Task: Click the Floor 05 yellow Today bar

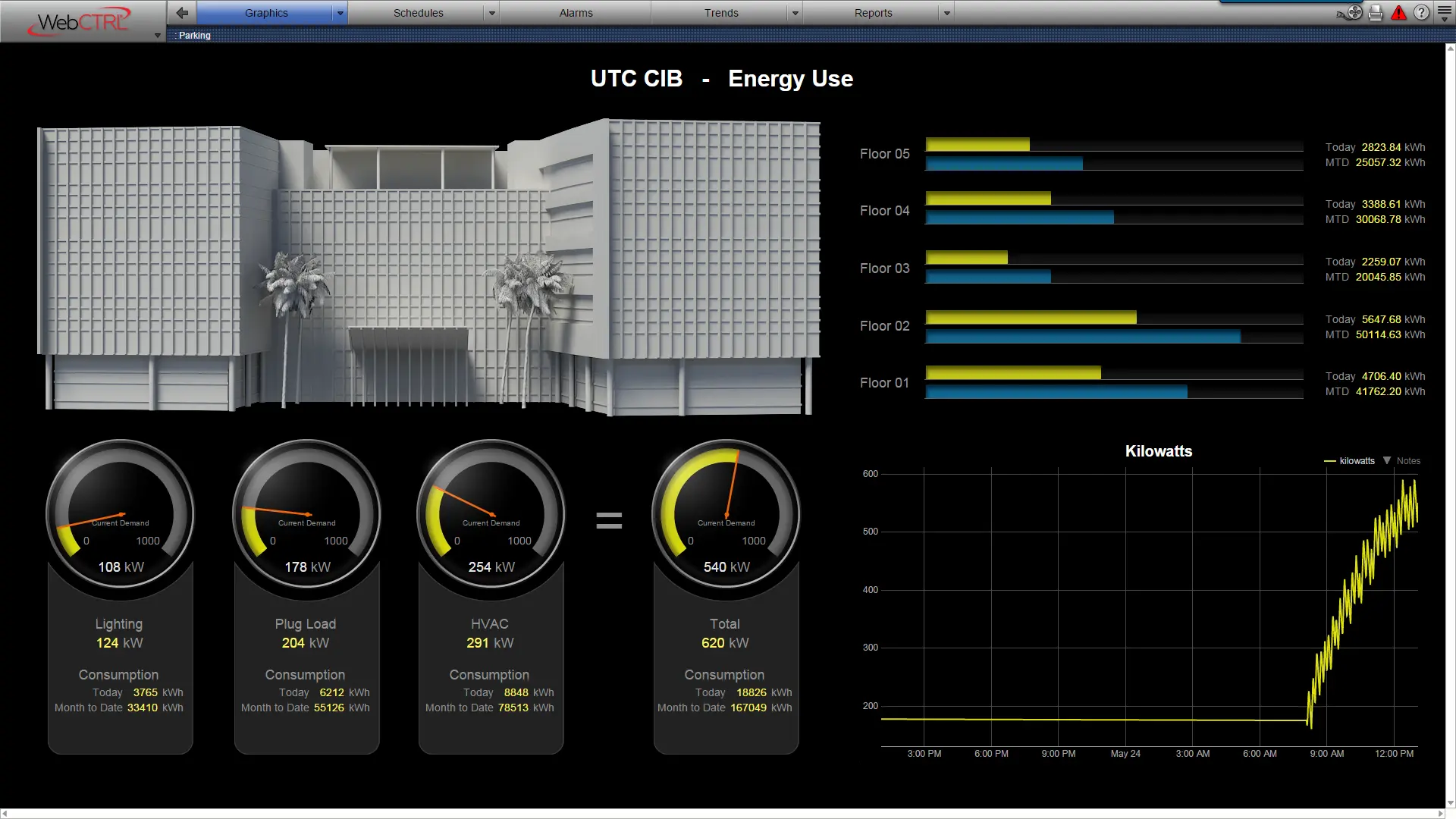Action: [977, 144]
